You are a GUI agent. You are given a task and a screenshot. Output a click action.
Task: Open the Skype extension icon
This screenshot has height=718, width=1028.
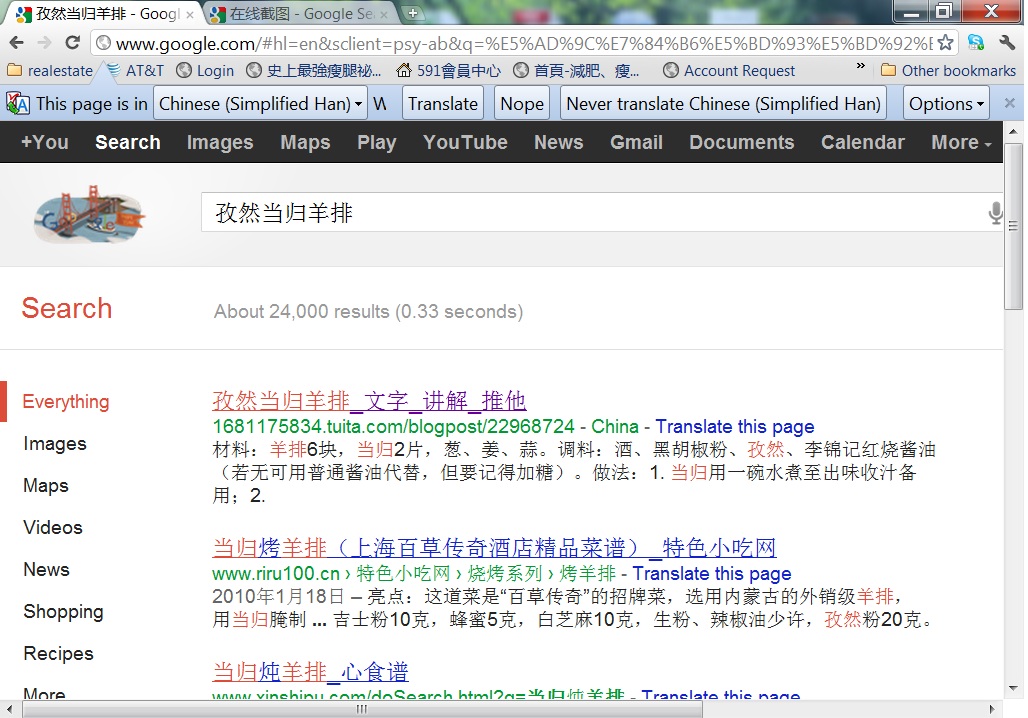click(x=976, y=43)
